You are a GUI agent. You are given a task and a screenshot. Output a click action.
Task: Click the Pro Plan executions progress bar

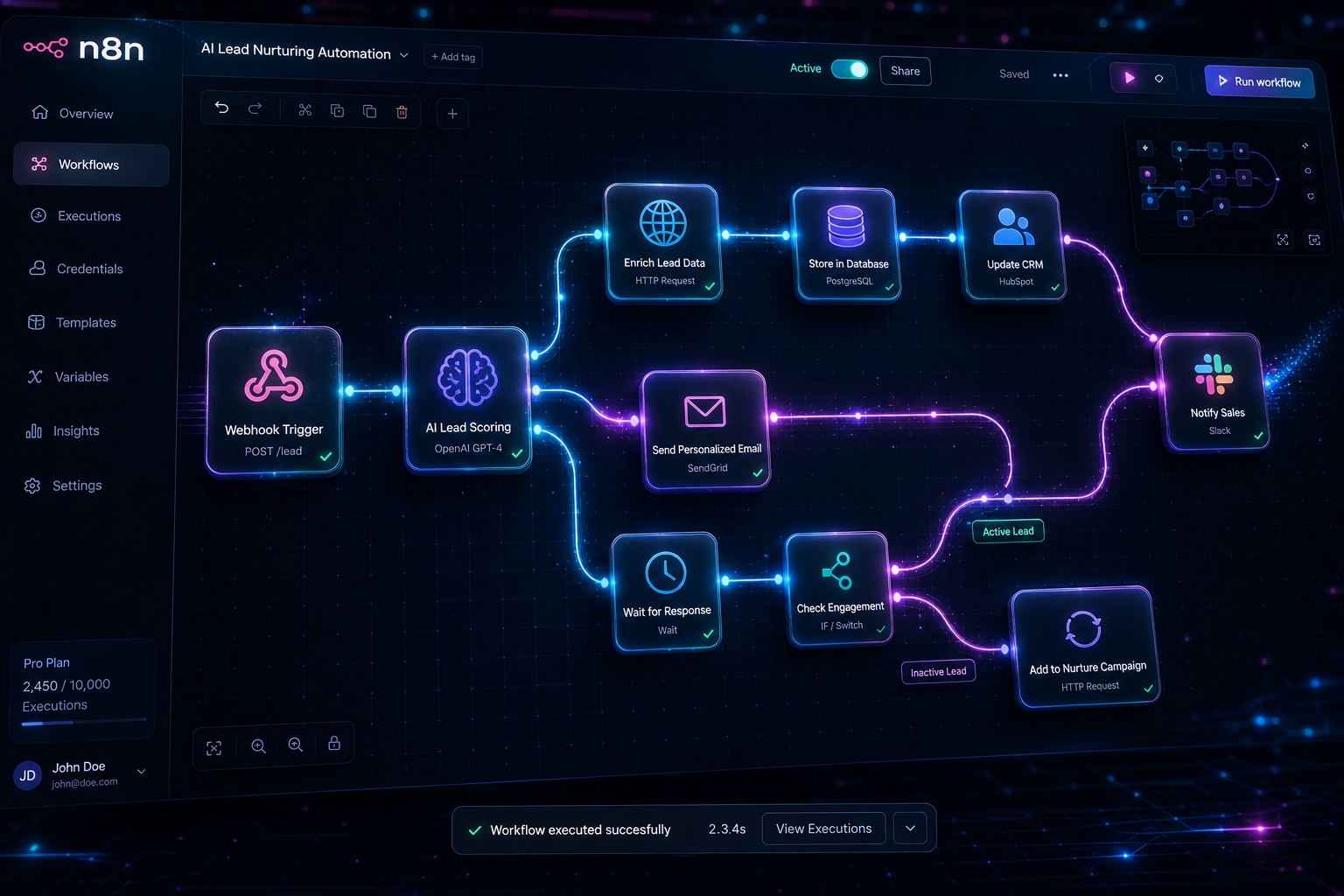[84, 723]
